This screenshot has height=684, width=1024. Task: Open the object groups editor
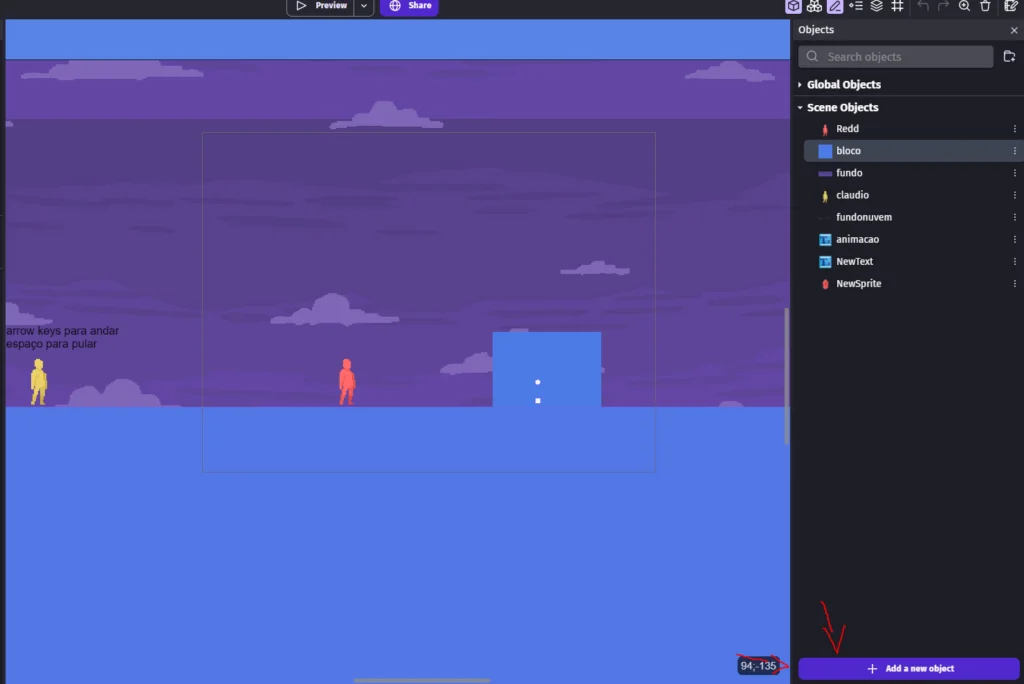click(814, 7)
